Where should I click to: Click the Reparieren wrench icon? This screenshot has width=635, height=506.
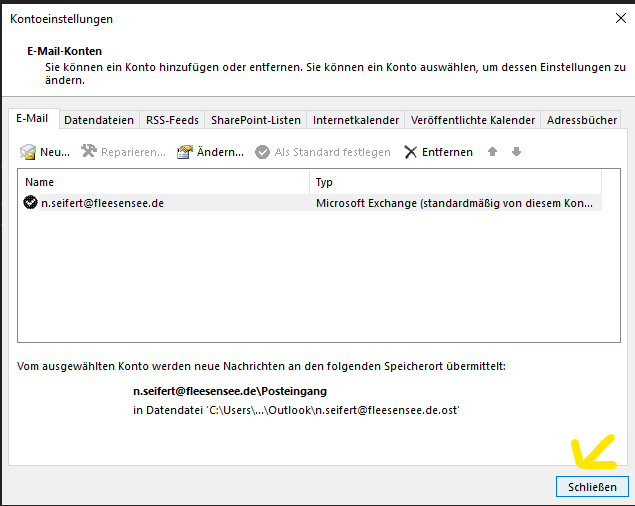(x=89, y=151)
